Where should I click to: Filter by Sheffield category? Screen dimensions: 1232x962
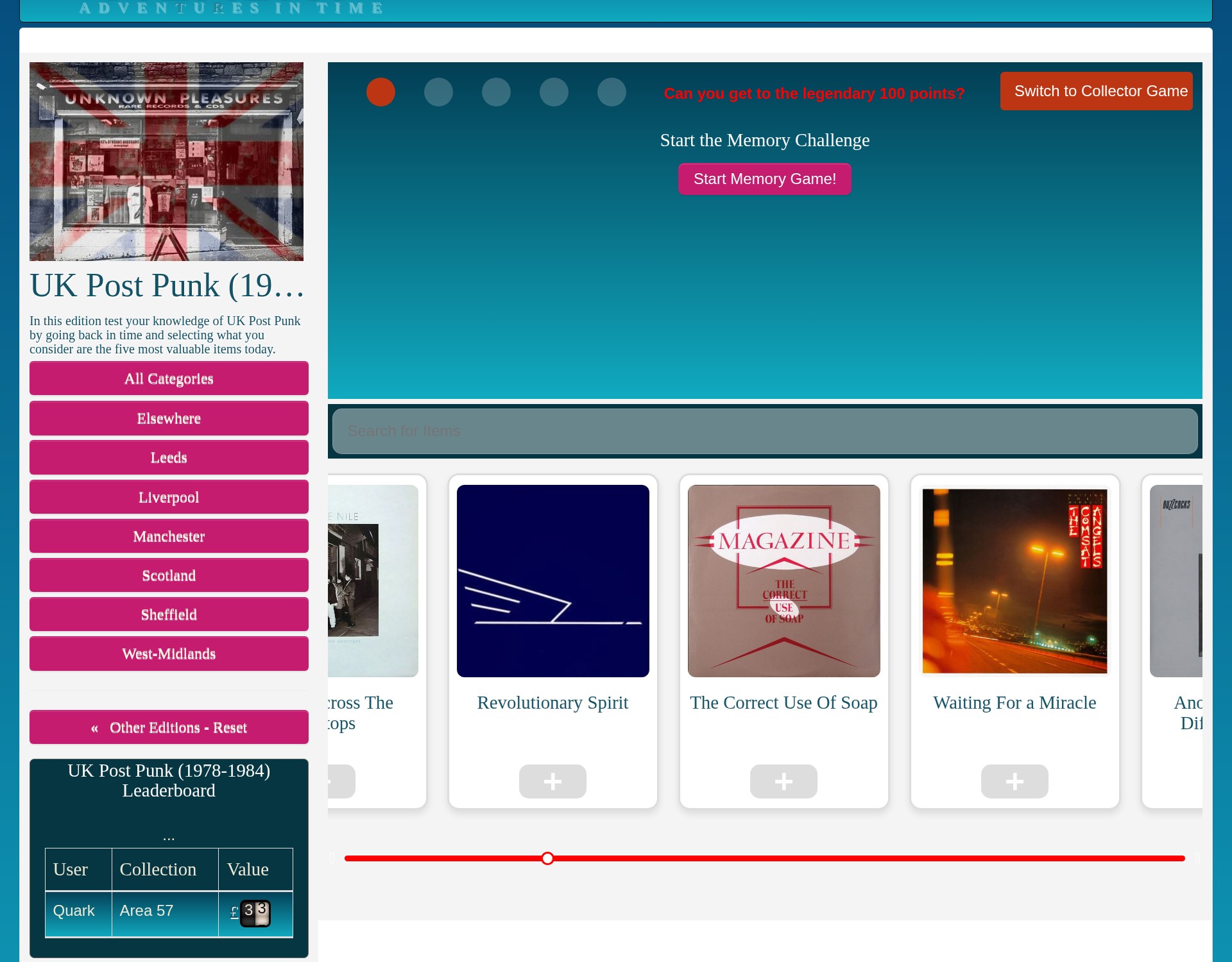[169, 614]
